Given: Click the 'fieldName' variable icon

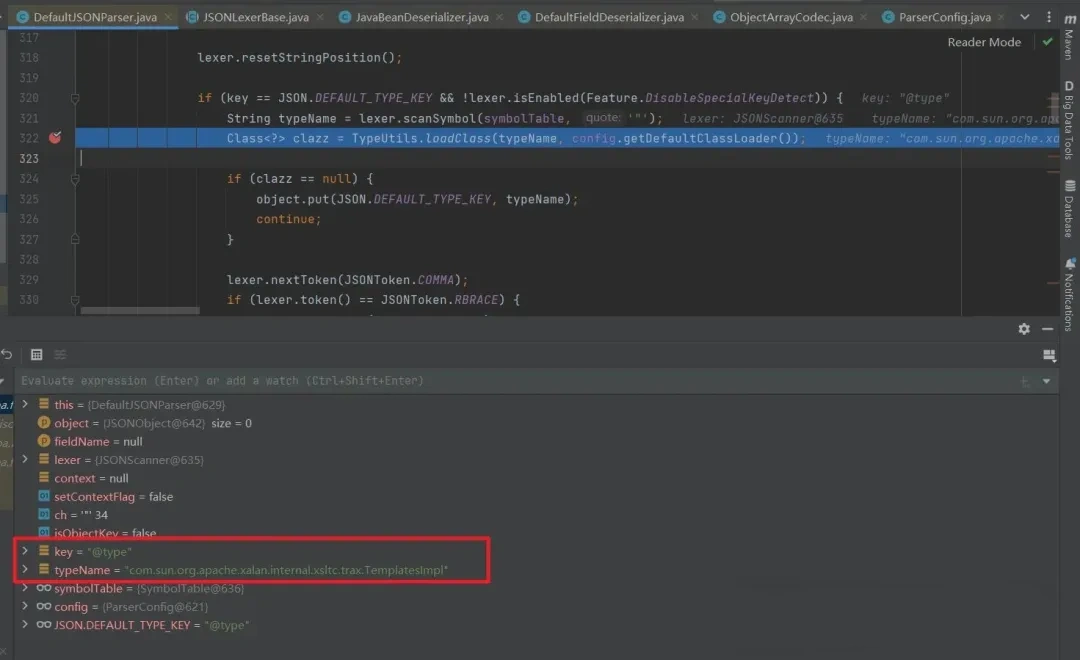Looking at the screenshot, I should click(x=44, y=441).
